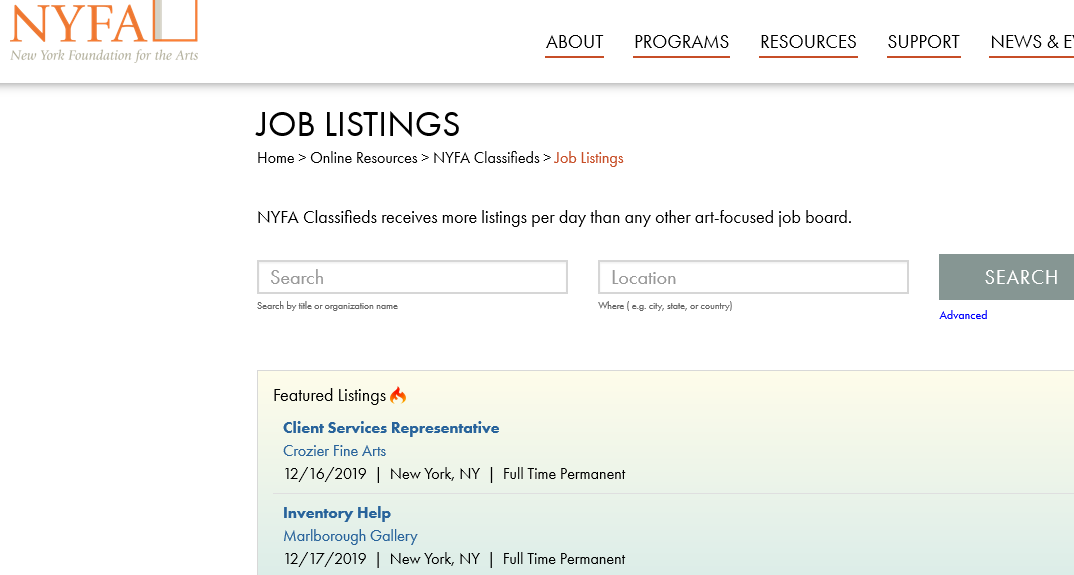Click the NYFA logo

coord(104,31)
